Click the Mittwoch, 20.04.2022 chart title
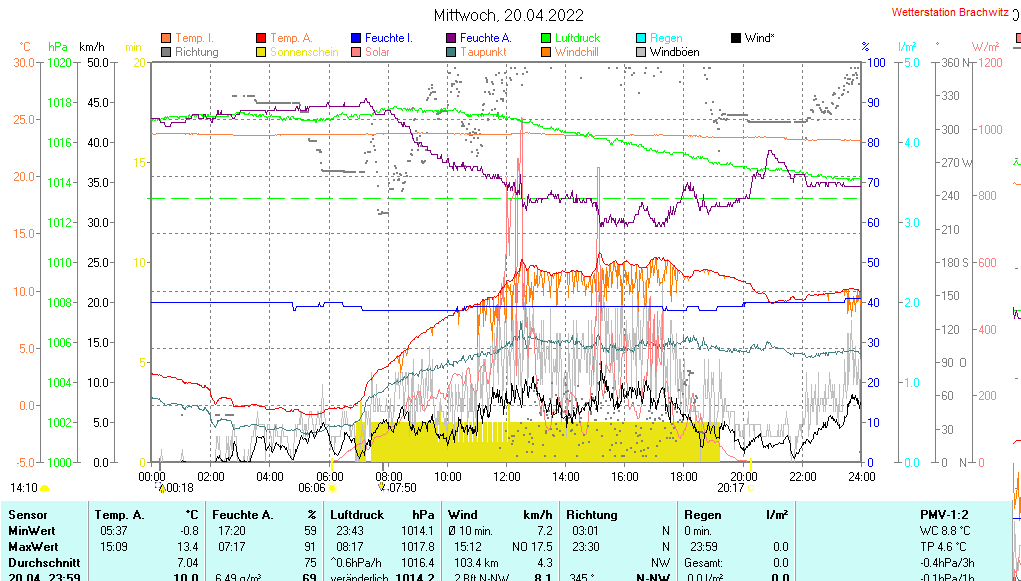This screenshot has height=581, width=1021. tap(509, 15)
